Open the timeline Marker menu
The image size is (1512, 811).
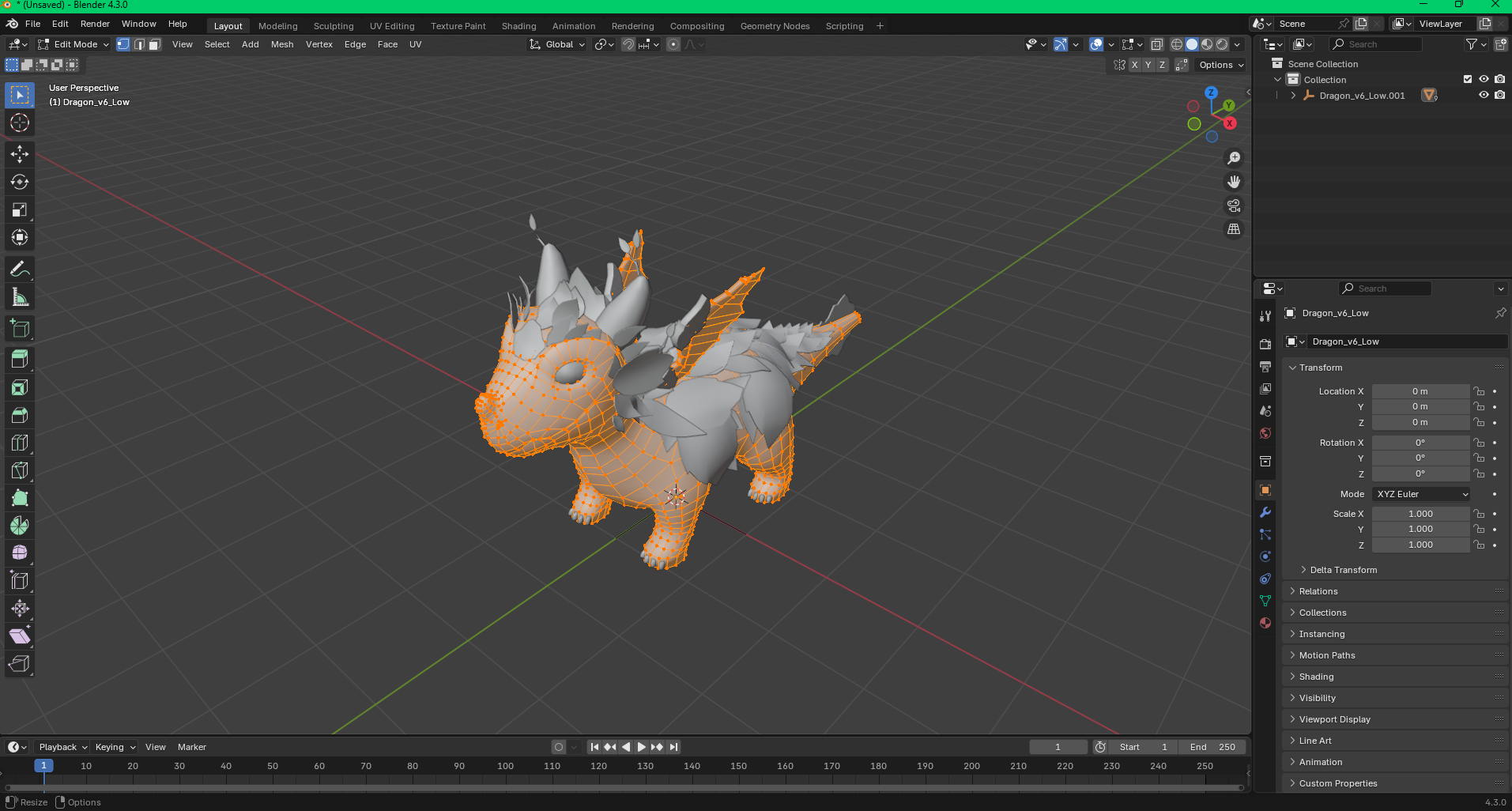click(x=192, y=747)
